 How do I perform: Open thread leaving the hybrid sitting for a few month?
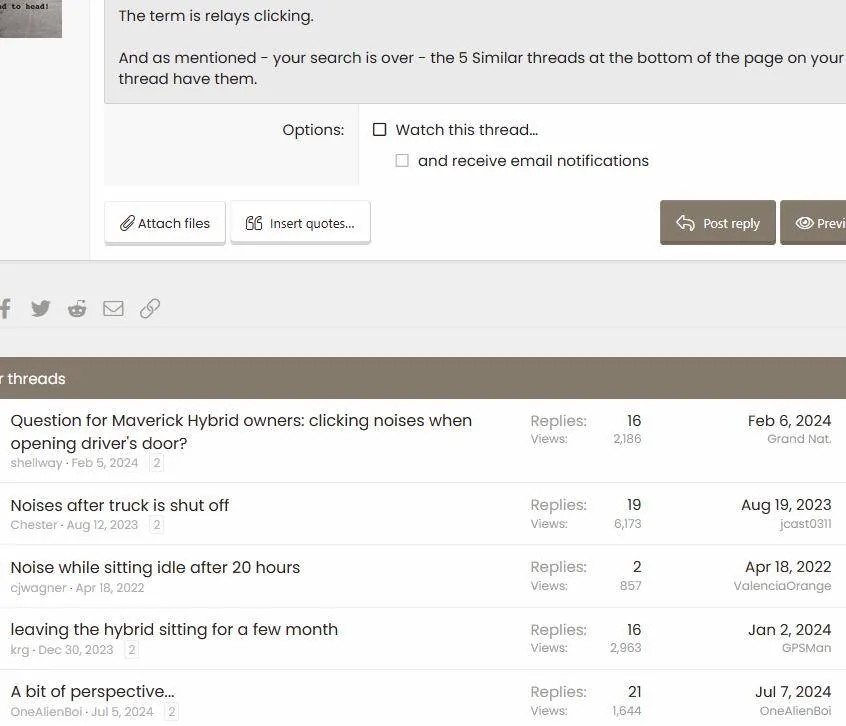(174, 629)
